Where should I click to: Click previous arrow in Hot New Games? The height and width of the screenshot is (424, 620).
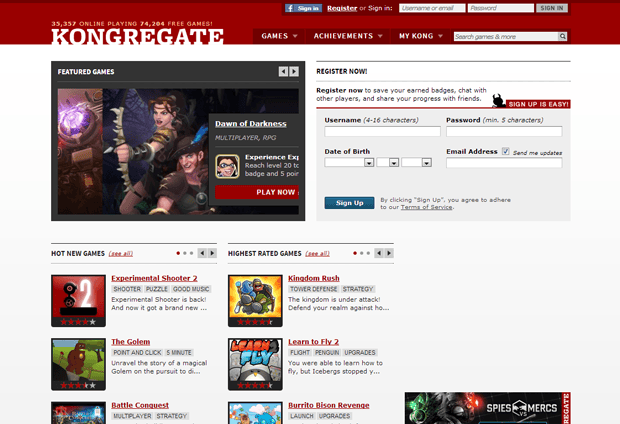(202, 253)
